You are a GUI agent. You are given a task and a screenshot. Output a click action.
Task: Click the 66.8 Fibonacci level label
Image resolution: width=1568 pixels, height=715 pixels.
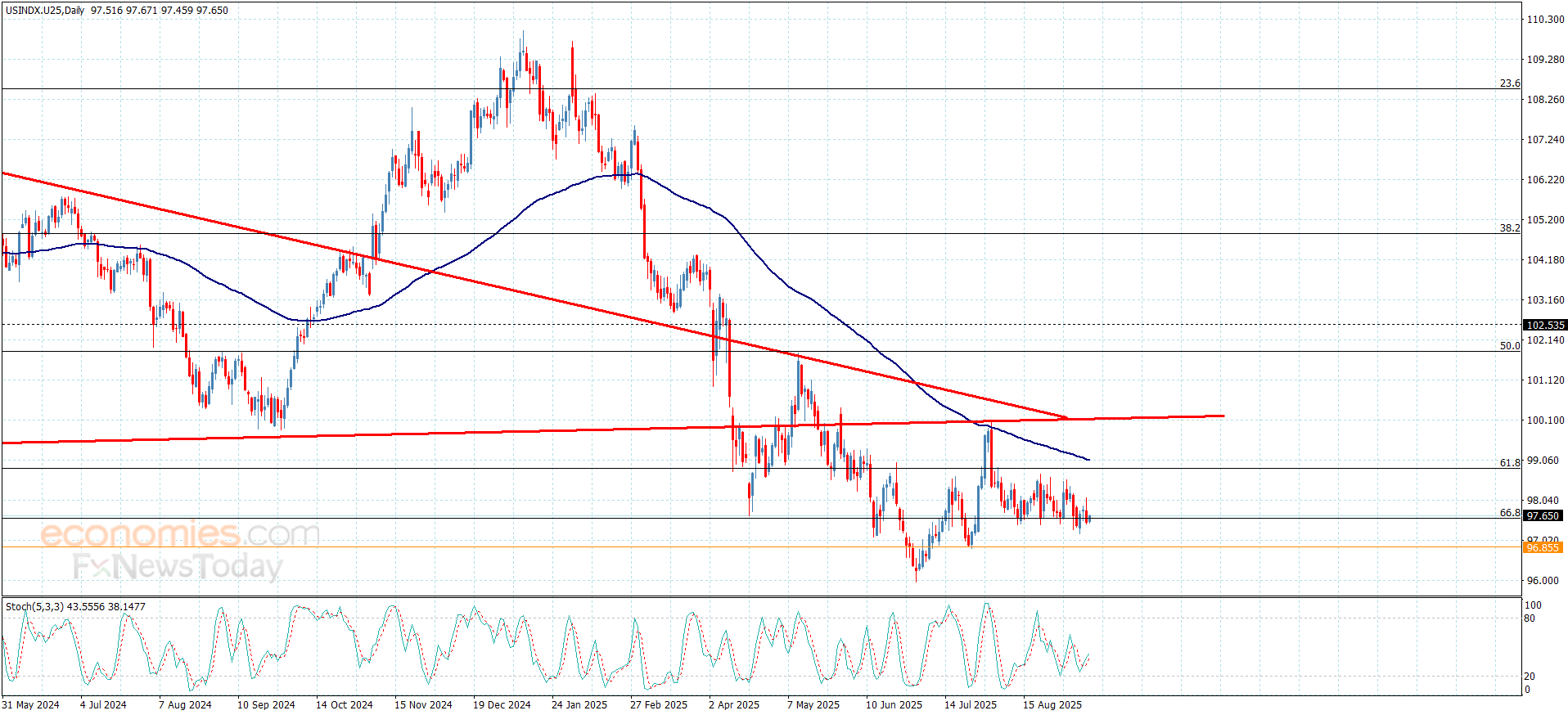tap(1510, 513)
